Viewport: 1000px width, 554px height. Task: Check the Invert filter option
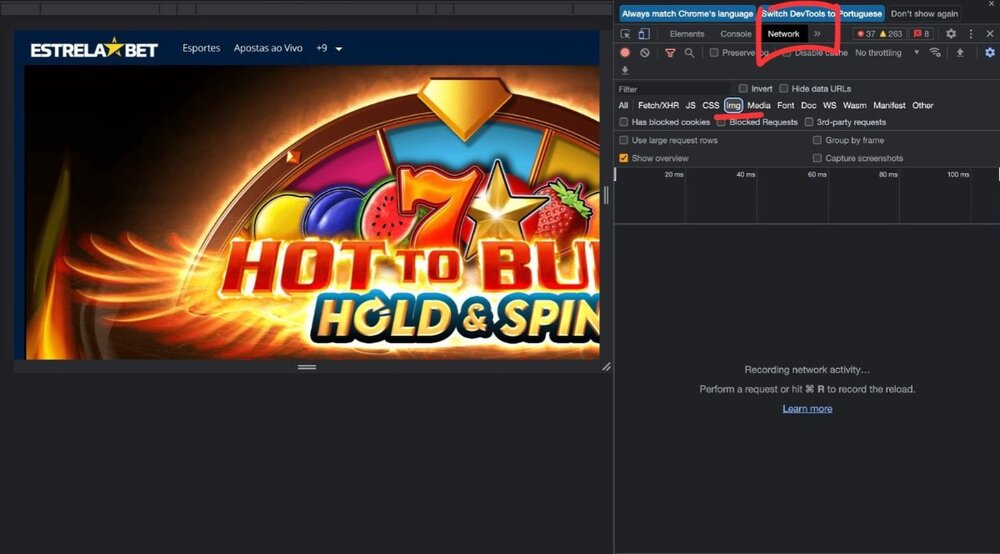point(743,89)
